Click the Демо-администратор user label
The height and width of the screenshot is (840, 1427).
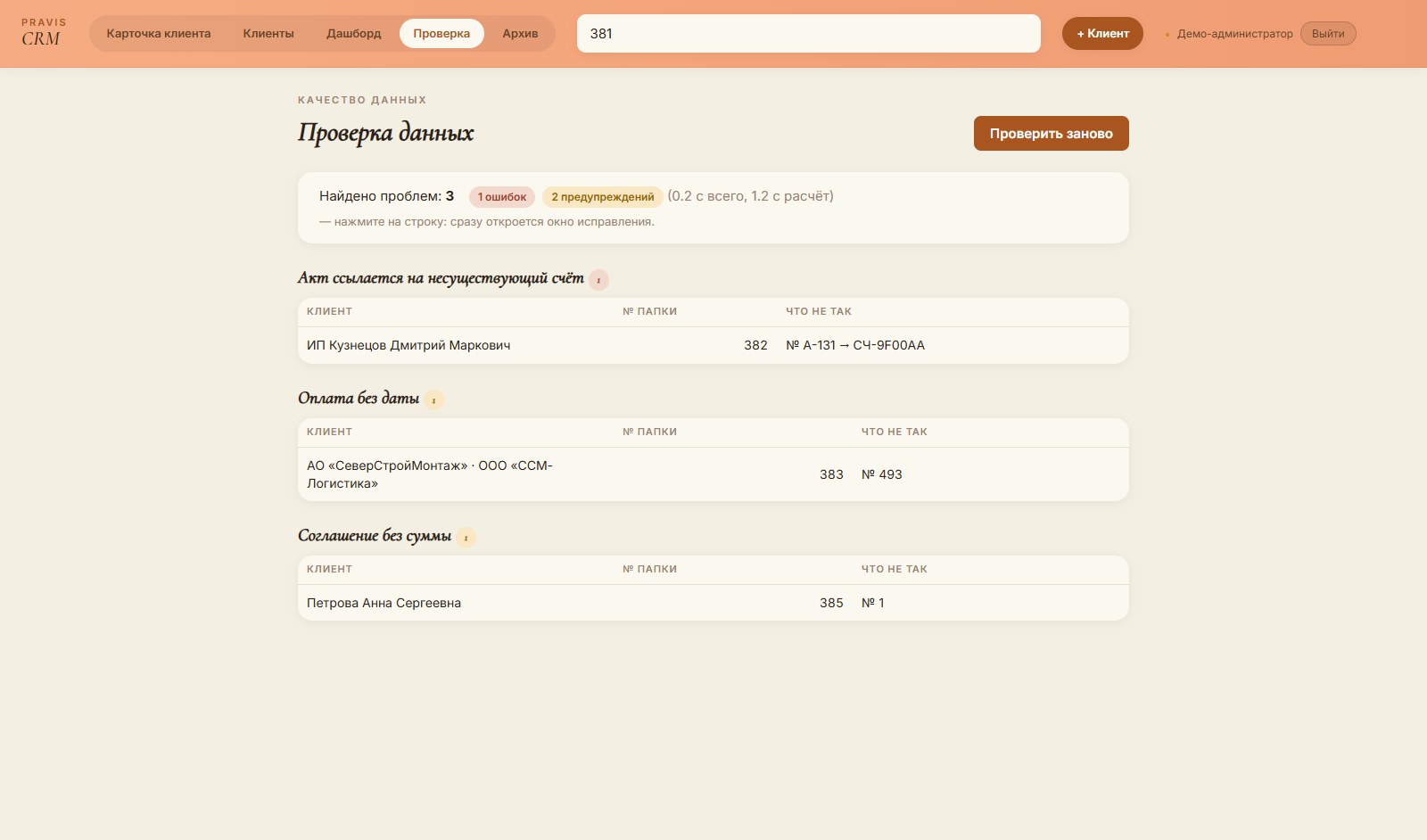tap(1234, 34)
